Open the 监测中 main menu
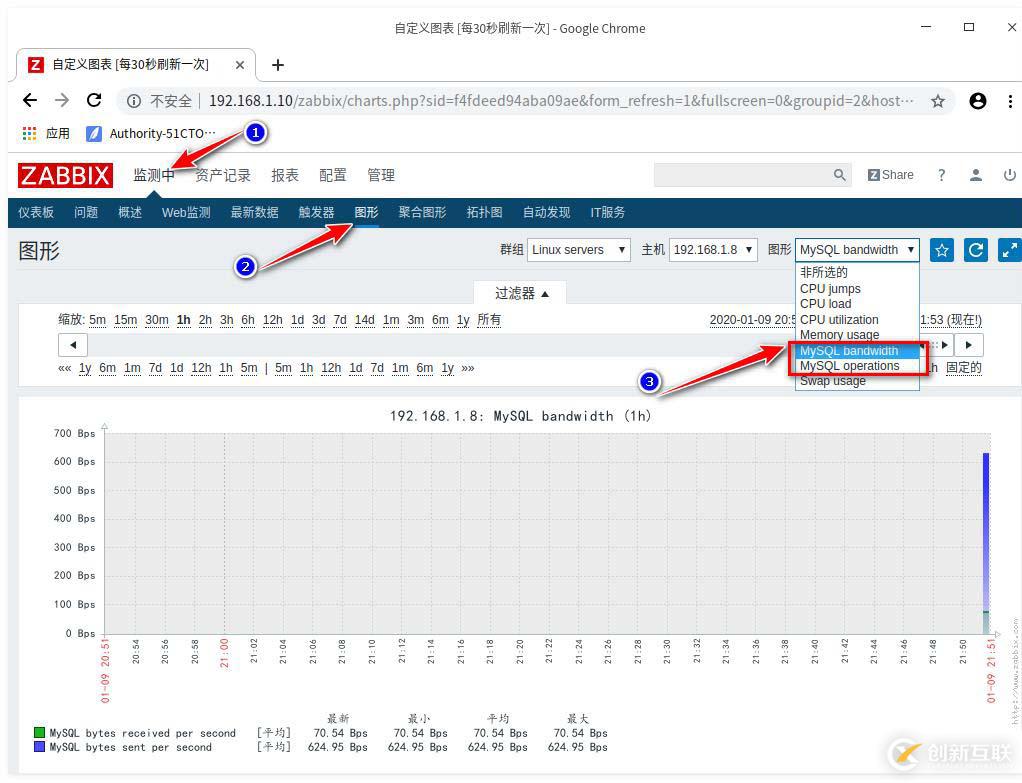 point(154,175)
